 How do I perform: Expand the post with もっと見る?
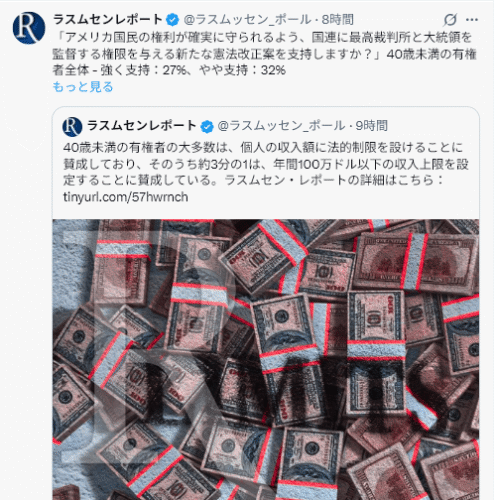pos(83,87)
